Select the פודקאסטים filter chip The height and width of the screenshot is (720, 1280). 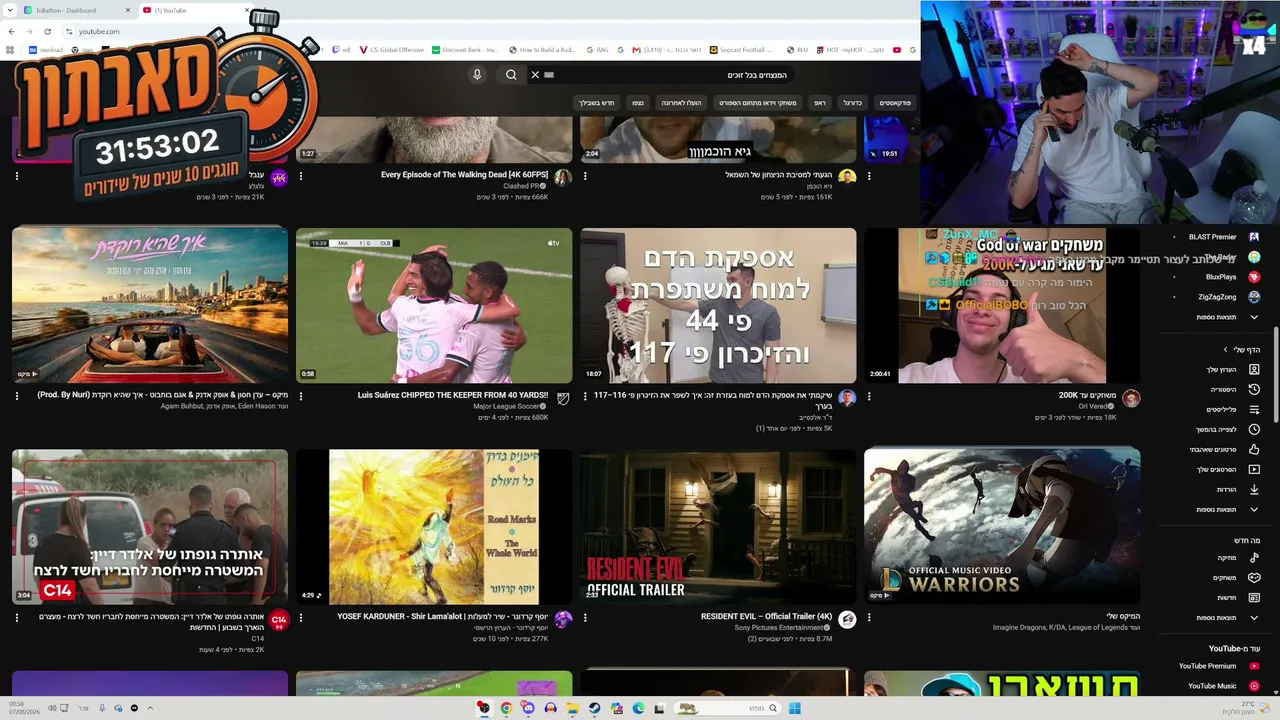coord(895,103)
